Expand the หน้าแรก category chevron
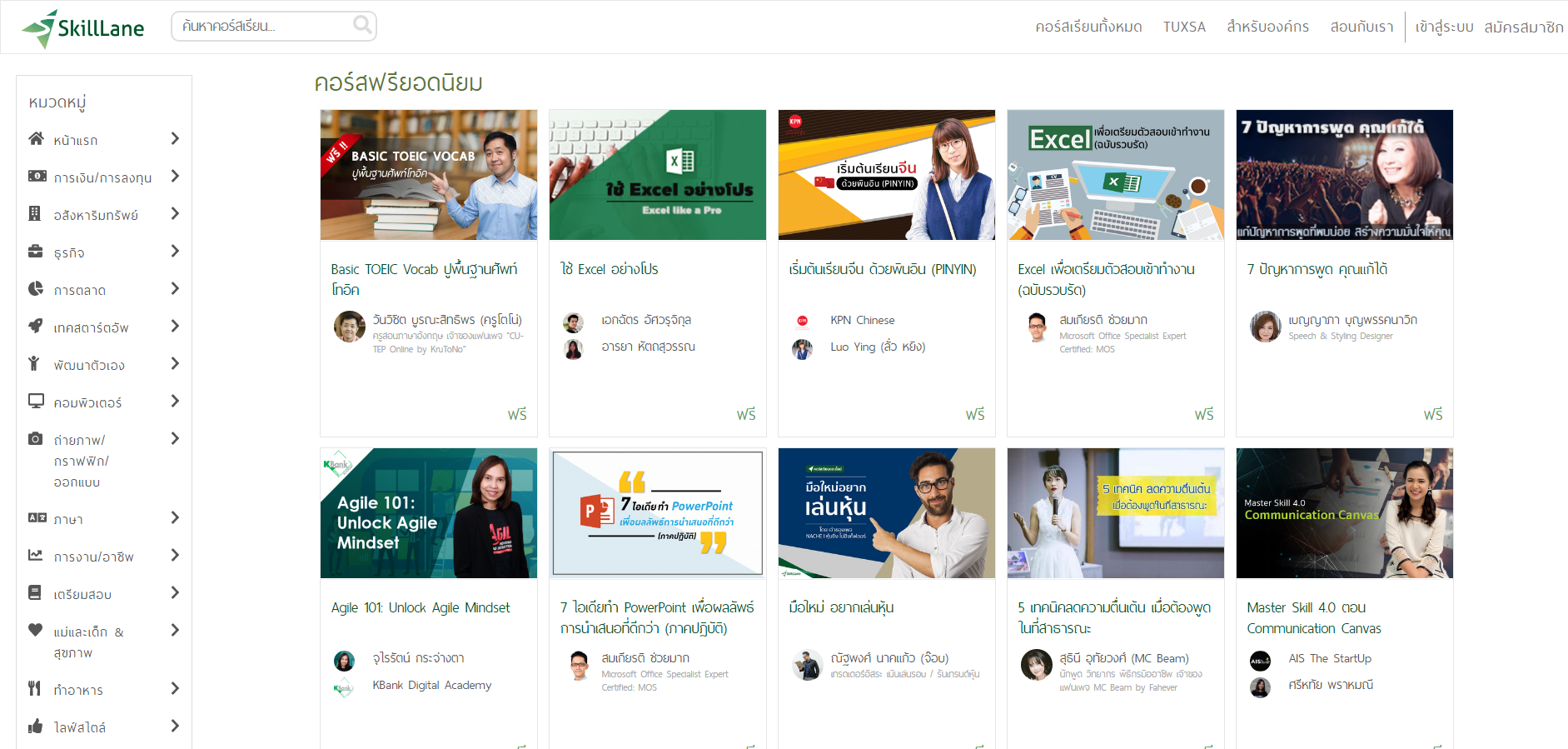1568x749 pixels. [175, 138]
